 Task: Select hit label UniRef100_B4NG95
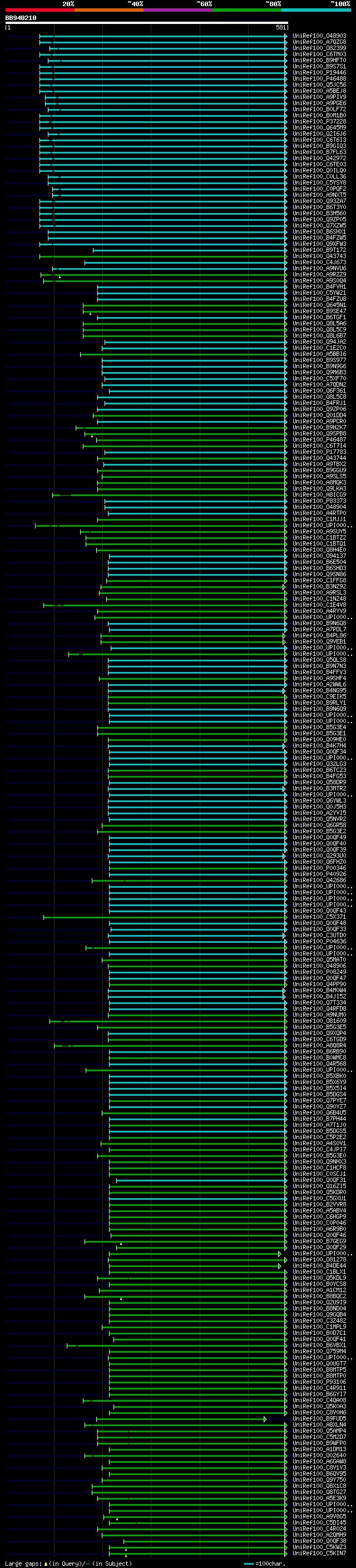point(319,691)
